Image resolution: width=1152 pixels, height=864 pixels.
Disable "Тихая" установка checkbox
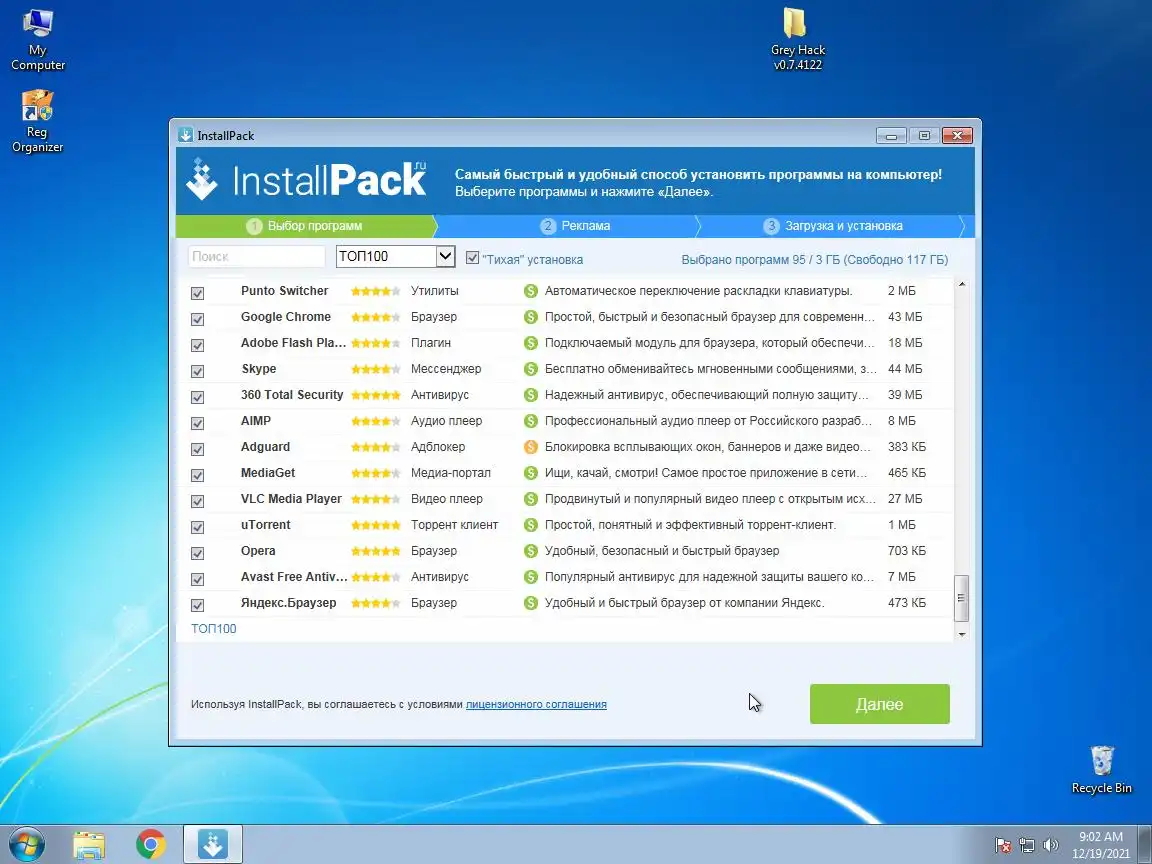[472, 258]
